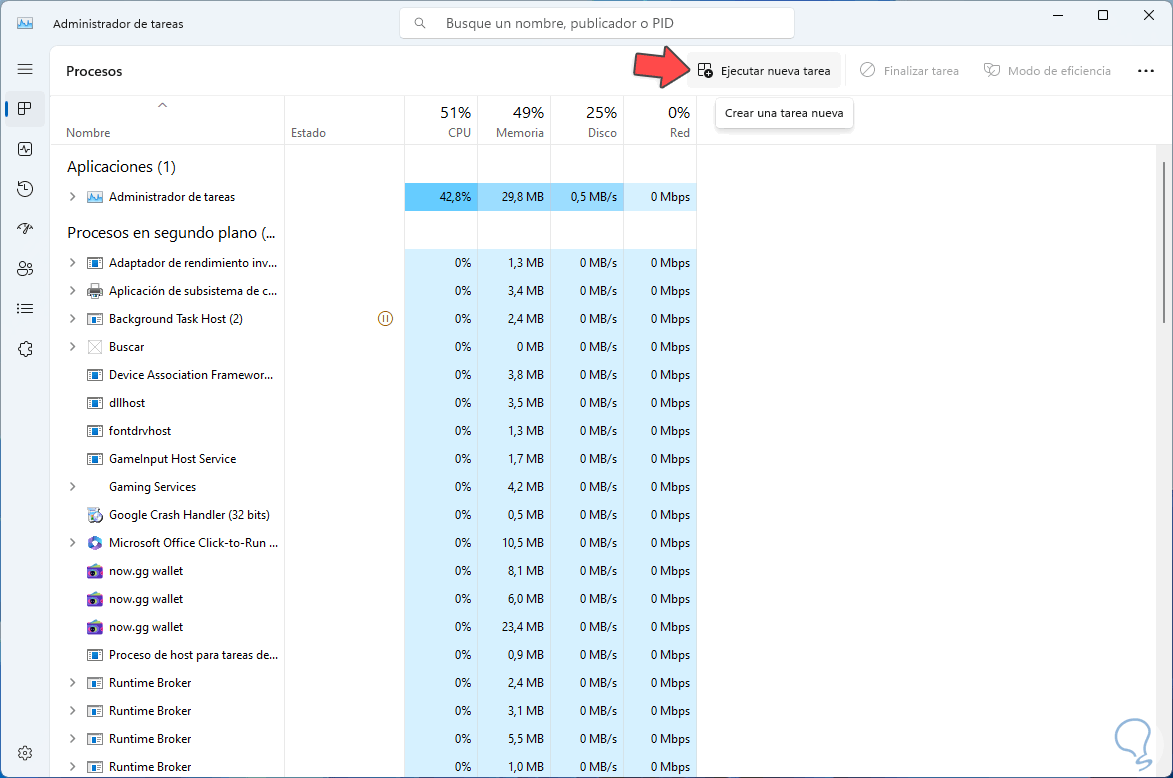The height and width of the screenshot is (778, 1173).
Task: Click the suspended status icon for Background Task Host
Action: tap(385, 319)
